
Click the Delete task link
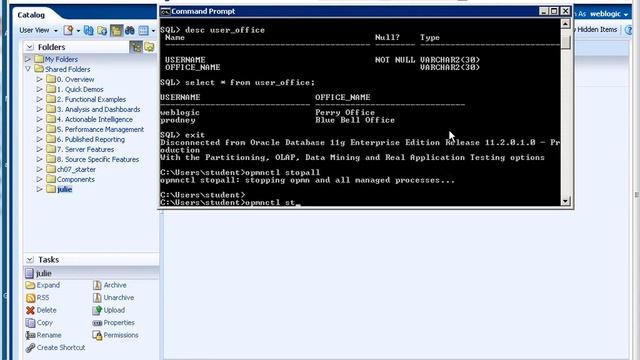pos(47,310)
